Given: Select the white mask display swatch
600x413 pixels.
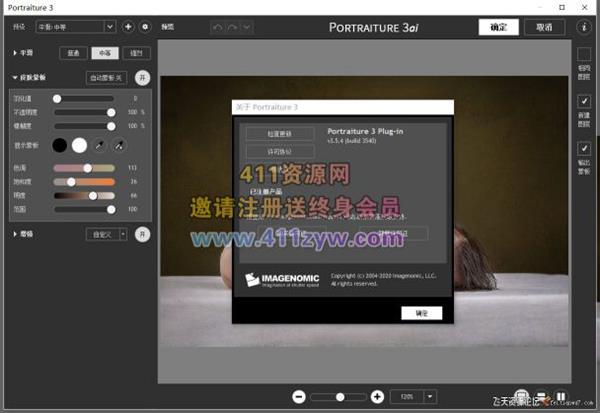Looking at the screenshot, I should tap(79, 145).
